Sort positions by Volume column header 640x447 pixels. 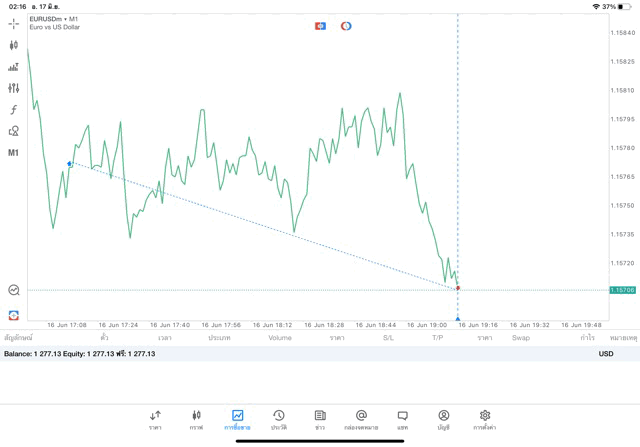(280, 338)
